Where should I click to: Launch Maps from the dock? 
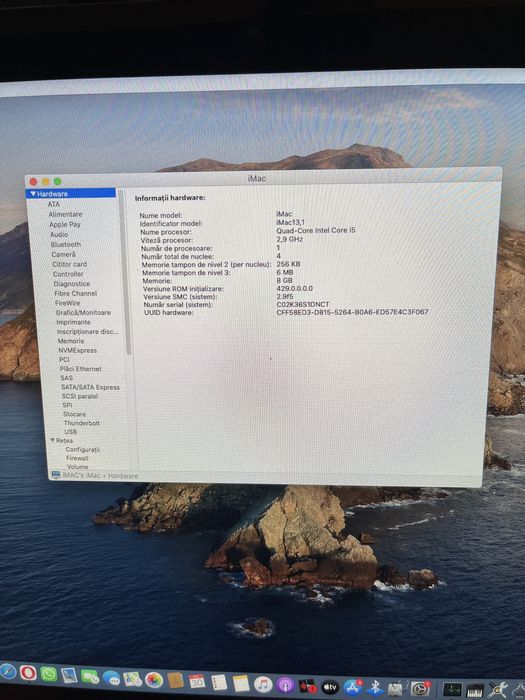pyautogui.click(x=133, y=679)
